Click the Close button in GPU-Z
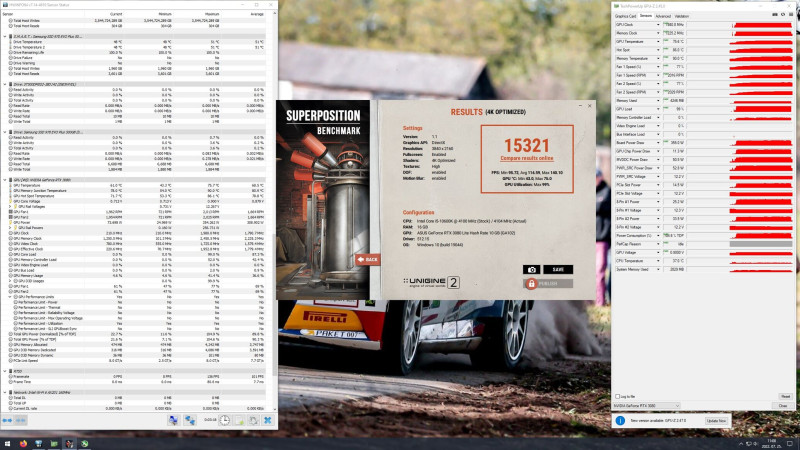The height and width of the screenshot is (450, 800). tap(783, 406)
